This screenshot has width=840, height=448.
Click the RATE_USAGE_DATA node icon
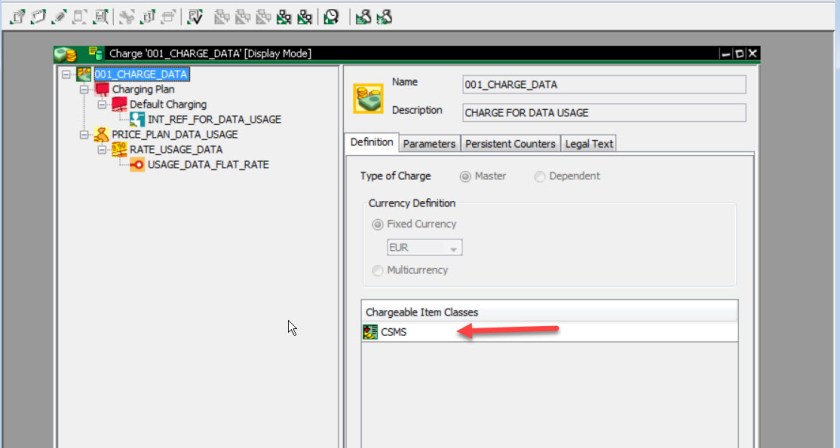pos(119,149)
